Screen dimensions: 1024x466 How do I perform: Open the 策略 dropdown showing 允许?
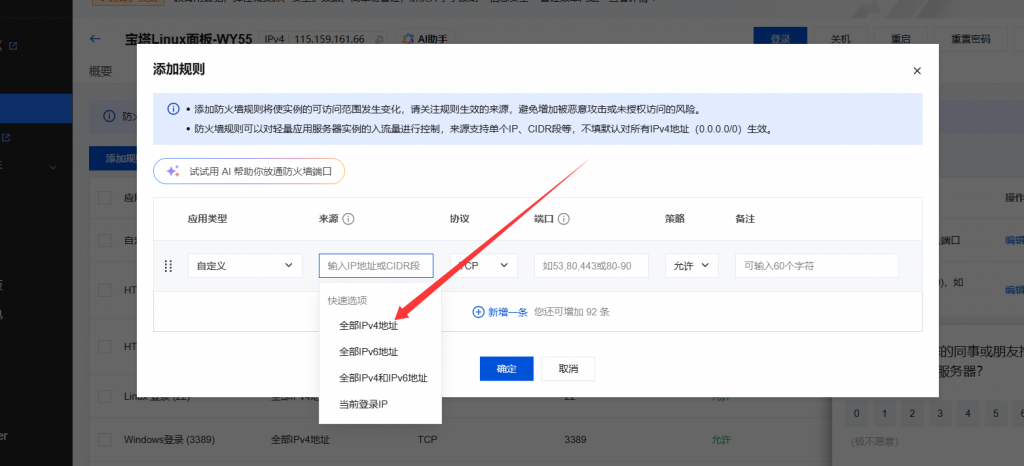pos(692,266)
